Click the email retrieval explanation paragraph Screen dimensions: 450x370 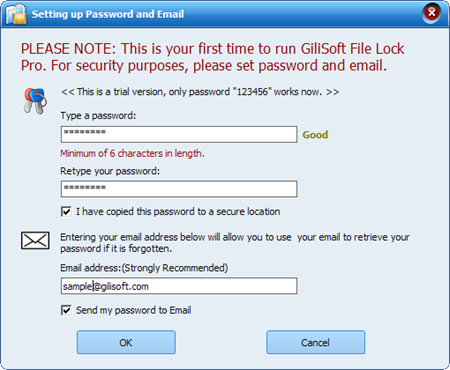(x=235, y=243)
